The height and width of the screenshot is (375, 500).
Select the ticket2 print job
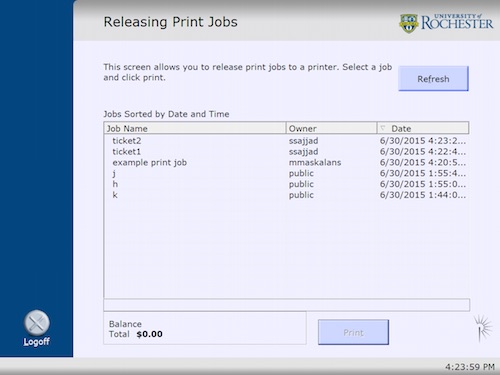coord(287,141)
